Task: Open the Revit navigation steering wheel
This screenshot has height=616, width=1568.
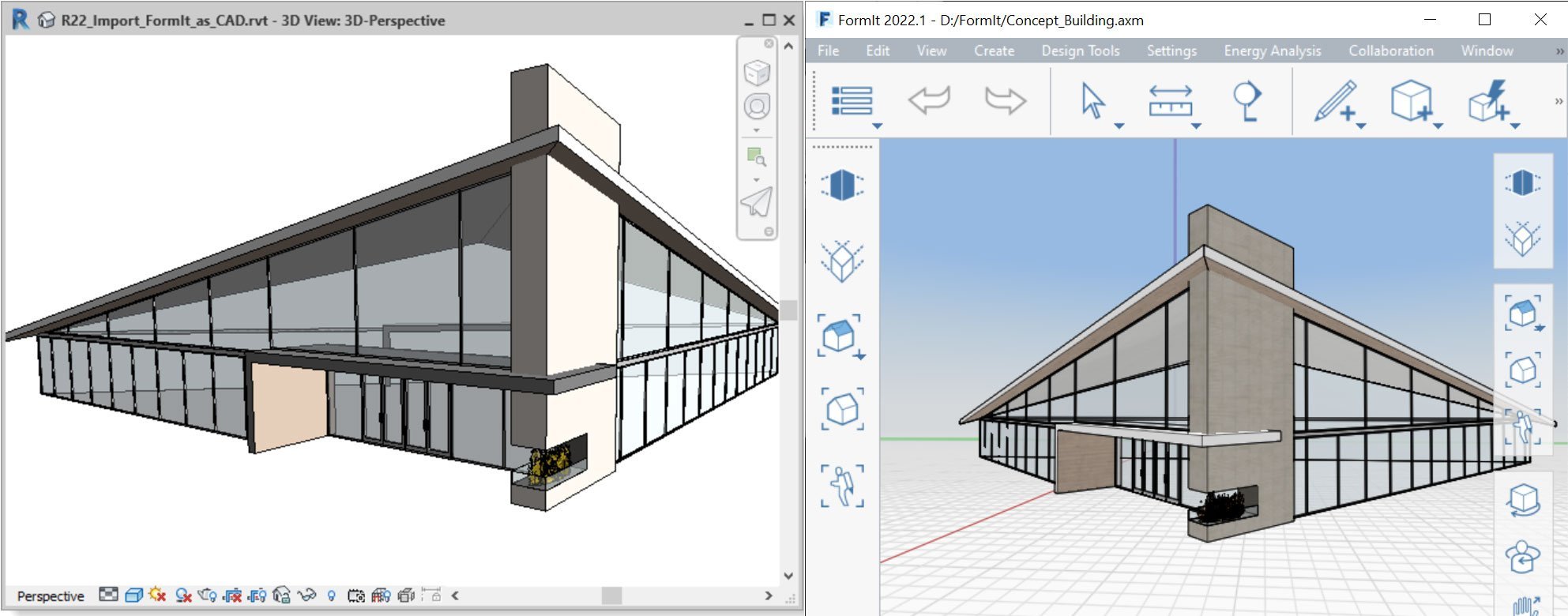Action: pos(757,107)
